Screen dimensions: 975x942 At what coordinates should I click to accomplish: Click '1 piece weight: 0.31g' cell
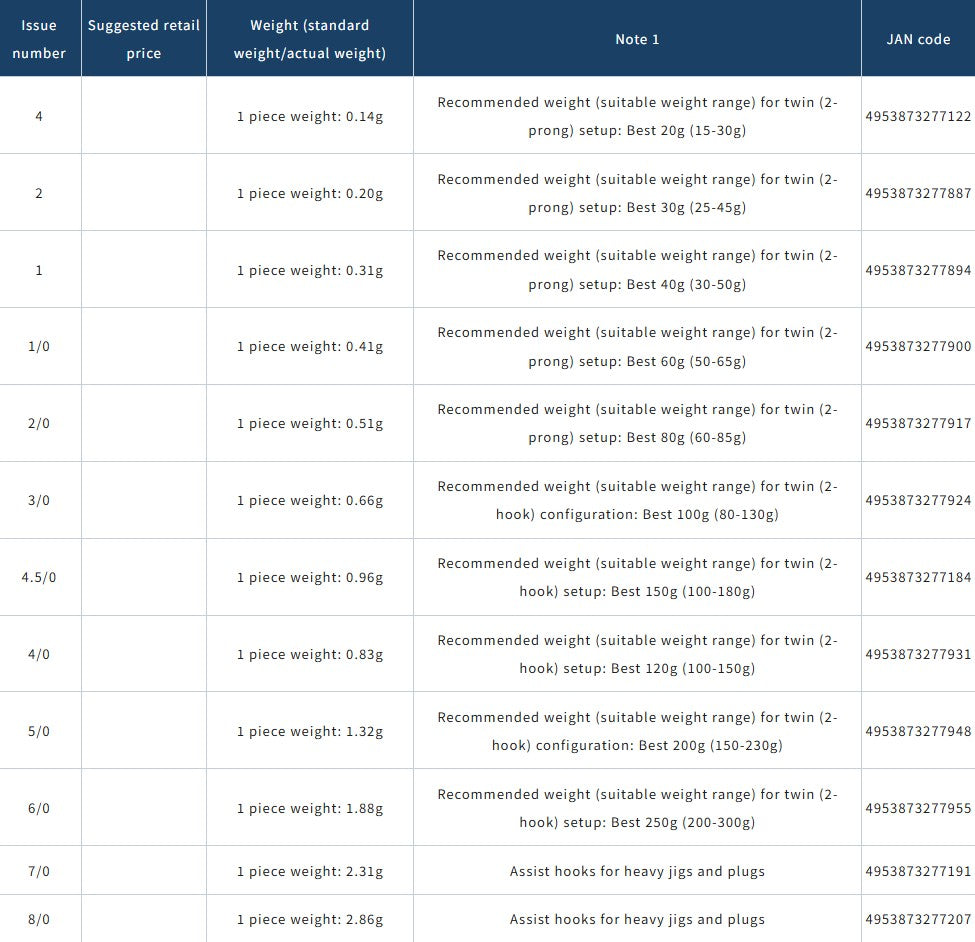[310, 271]
